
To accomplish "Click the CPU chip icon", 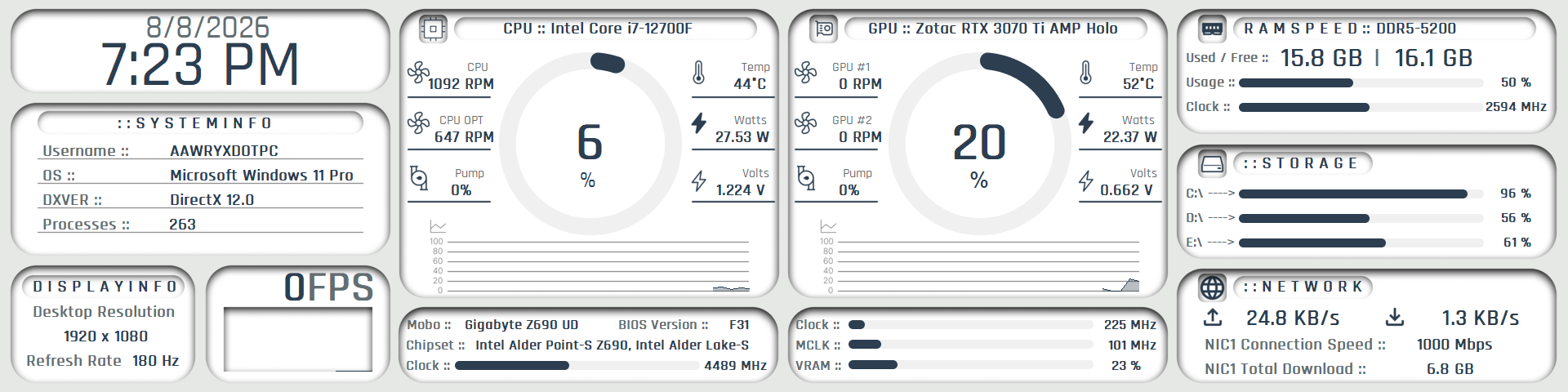I will click(433, 29).
